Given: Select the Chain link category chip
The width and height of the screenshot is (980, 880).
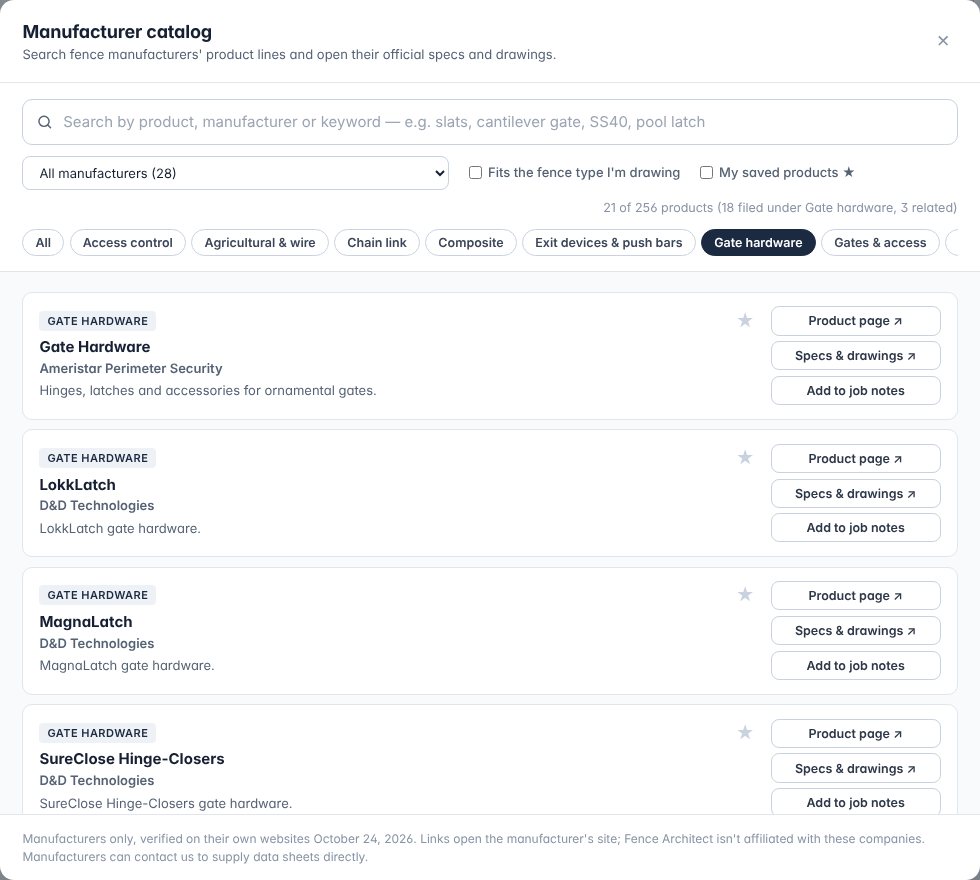Looking at the screenshot, I should [377, 242].
